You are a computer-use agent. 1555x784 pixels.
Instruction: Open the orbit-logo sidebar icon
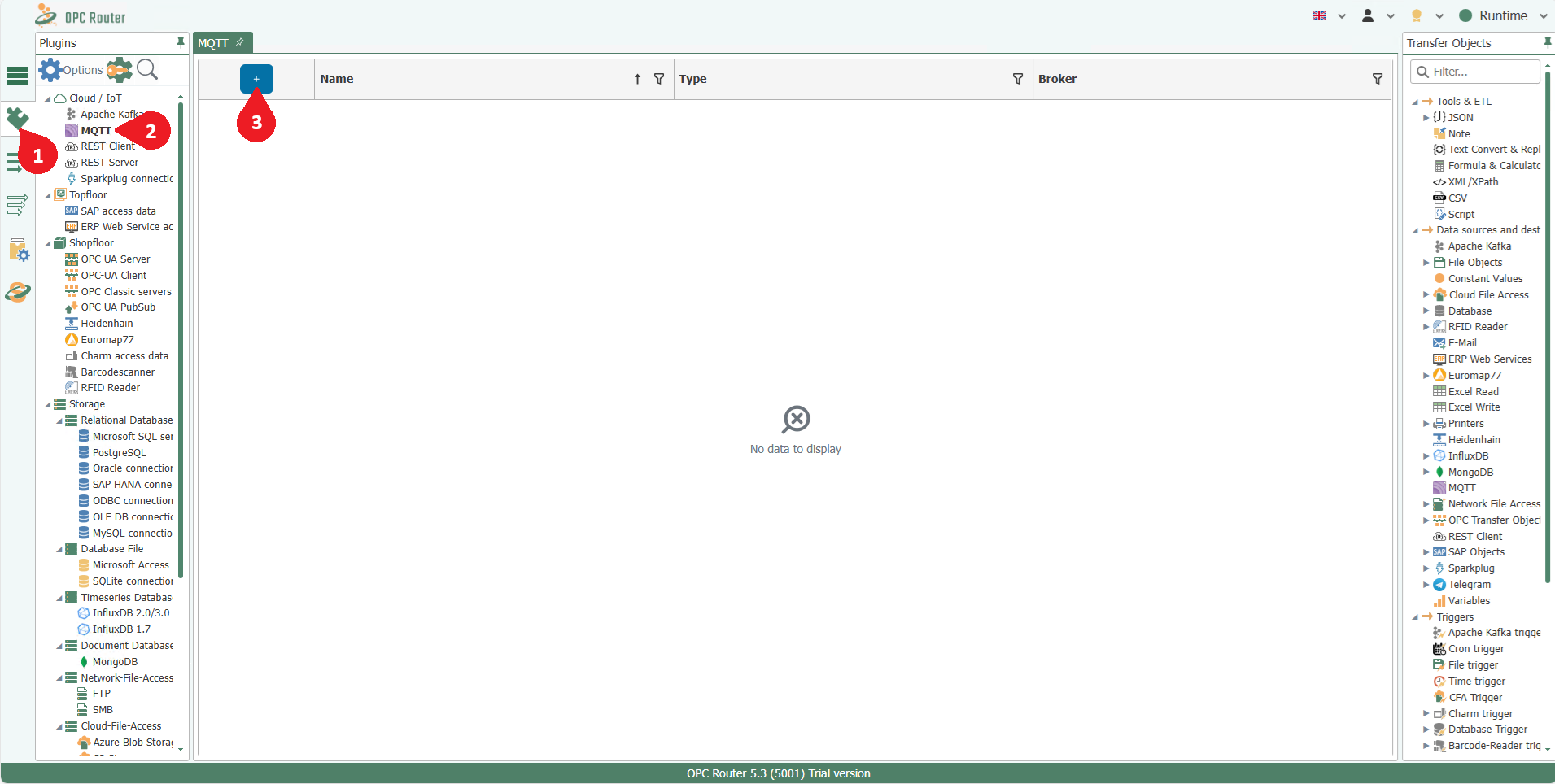click(17, 291)
